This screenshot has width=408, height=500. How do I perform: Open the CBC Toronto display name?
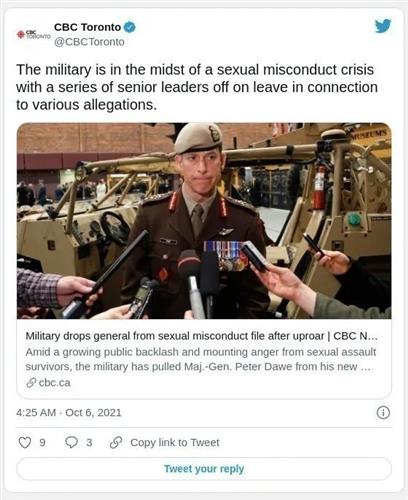point(87,27)
